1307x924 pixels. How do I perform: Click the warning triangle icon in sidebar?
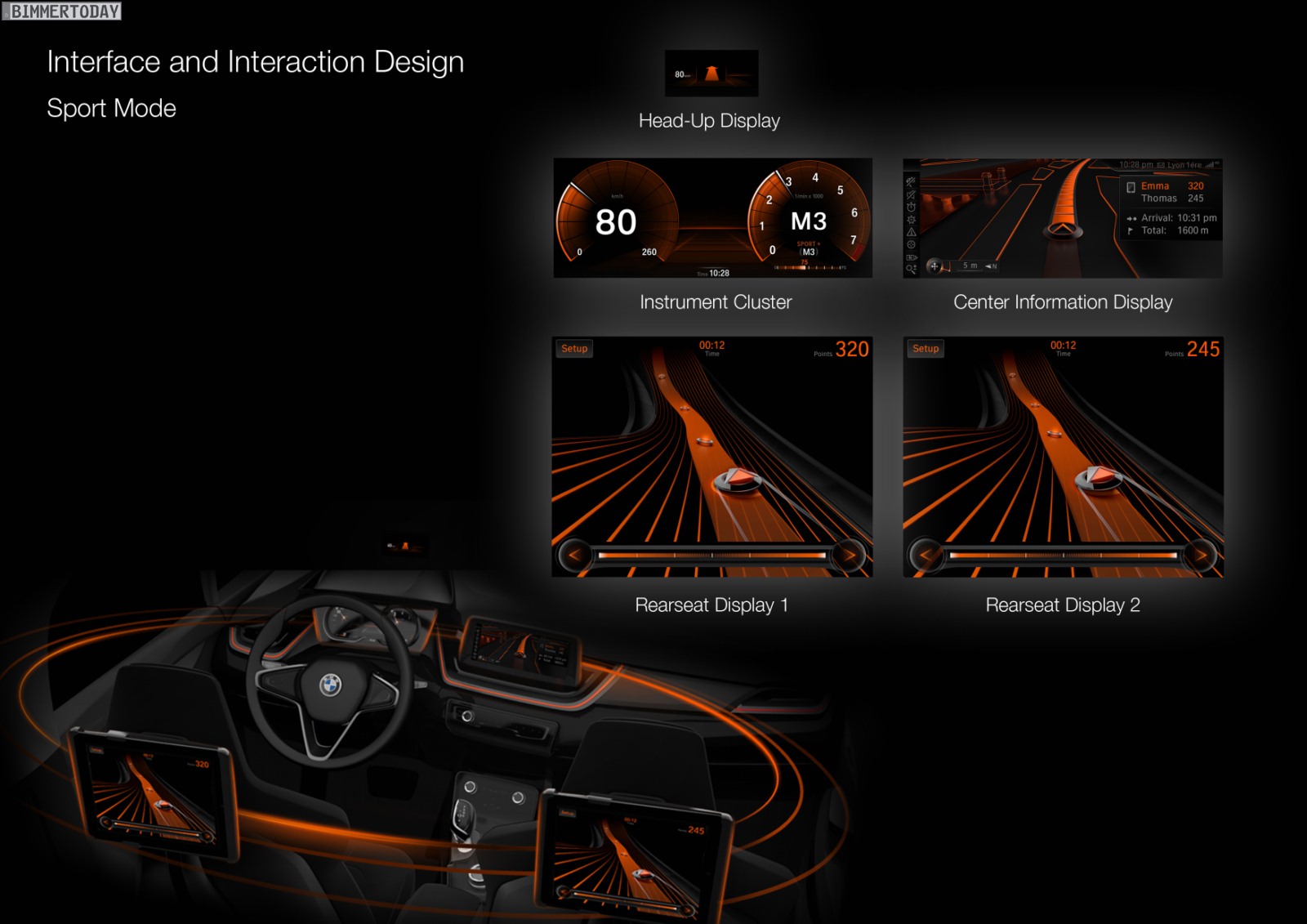tap(911, 232)
